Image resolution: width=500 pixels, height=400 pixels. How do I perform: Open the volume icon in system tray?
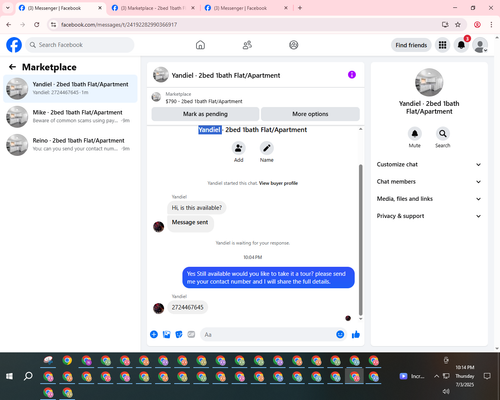tap(446, 391)
